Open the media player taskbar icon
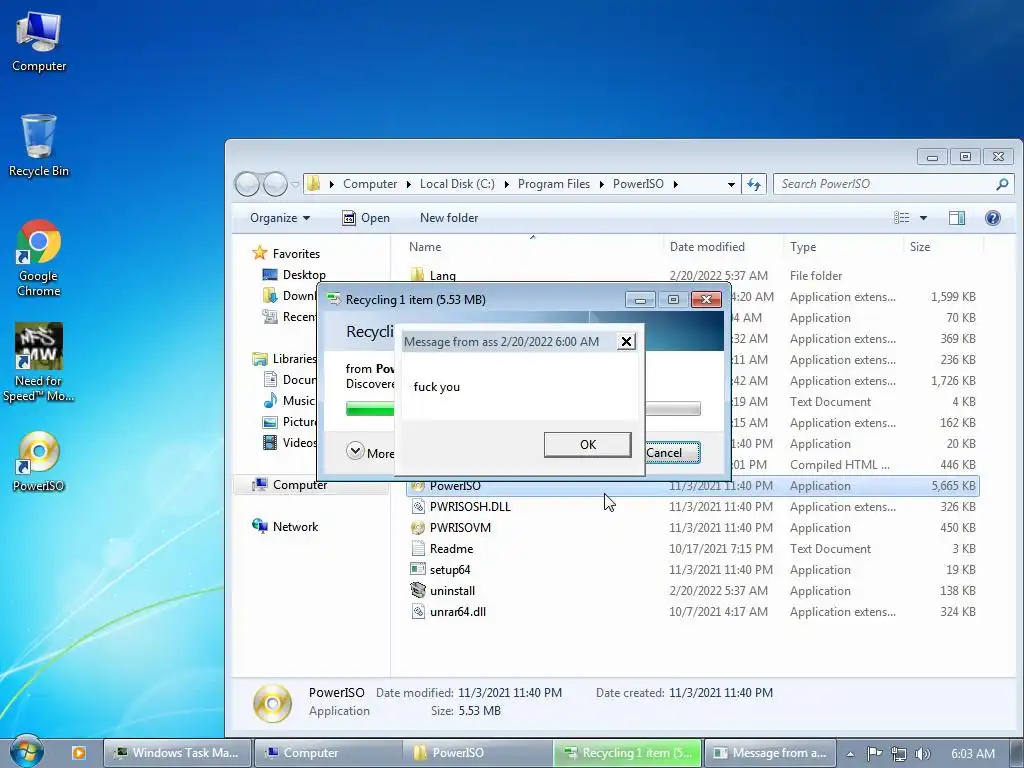The width and height of the screenshot is (1024, 768). pyautogui.click(x=78, y=753)
